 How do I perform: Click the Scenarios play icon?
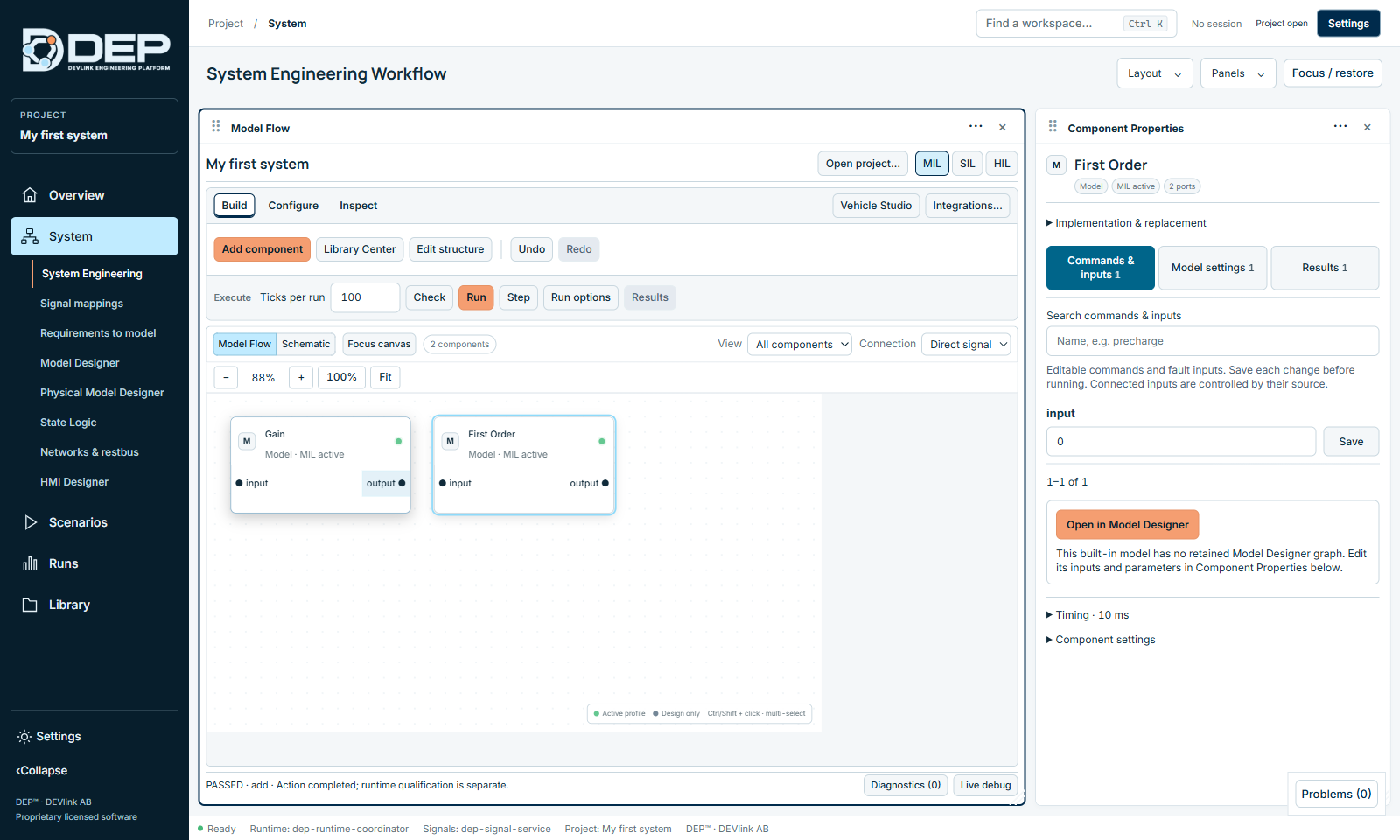[x=30, y=522]
